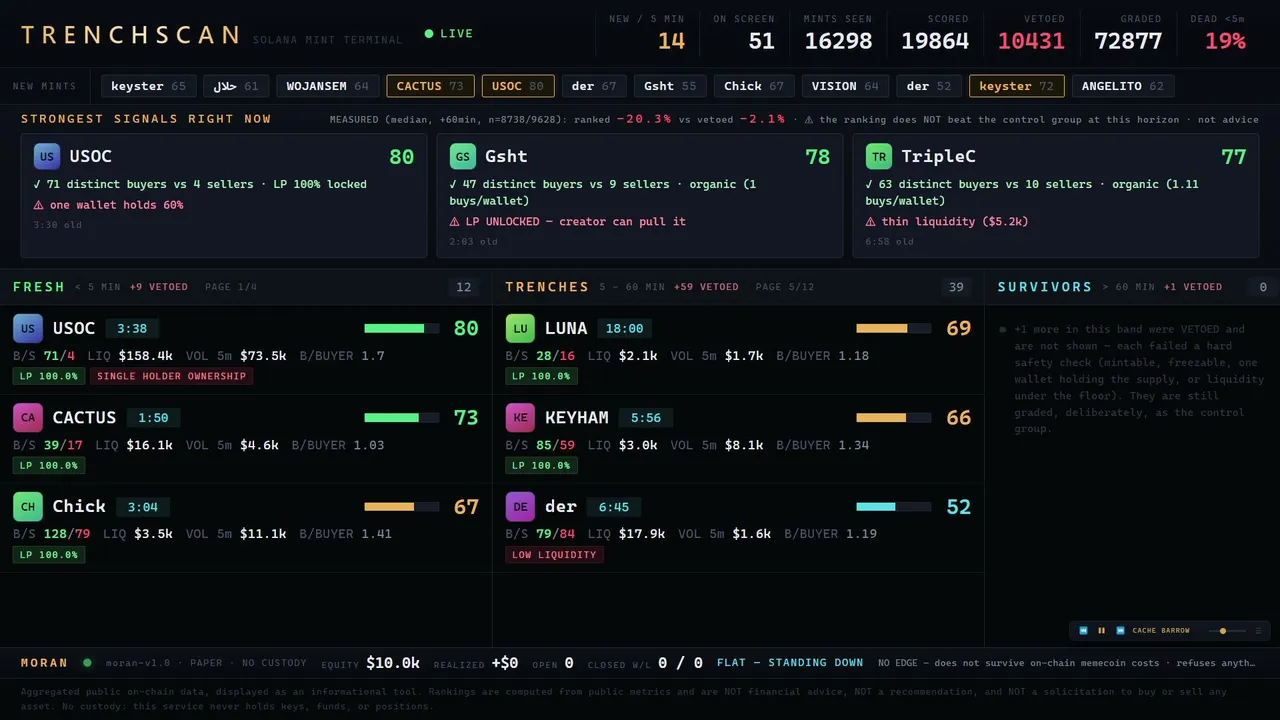Viewport: 1280px width, 720px height.
Task: Click the MINTS SEEN 16298 stat
Action: pos(838,33)
